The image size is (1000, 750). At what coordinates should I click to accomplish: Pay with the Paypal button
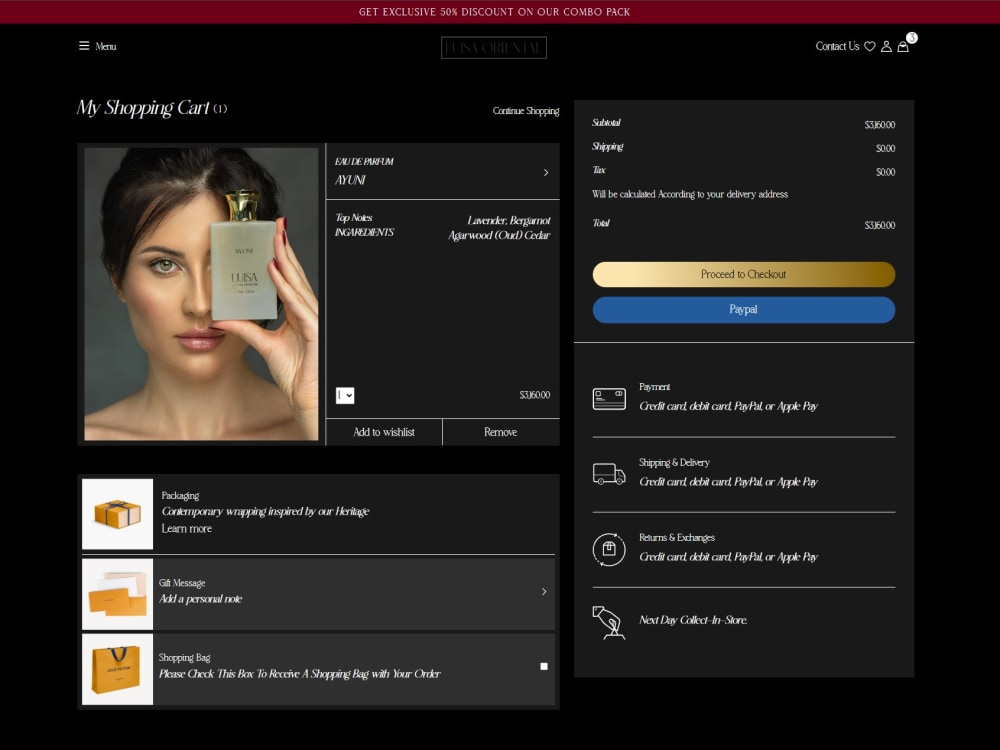pyautogui.click(x=744, y=310)
